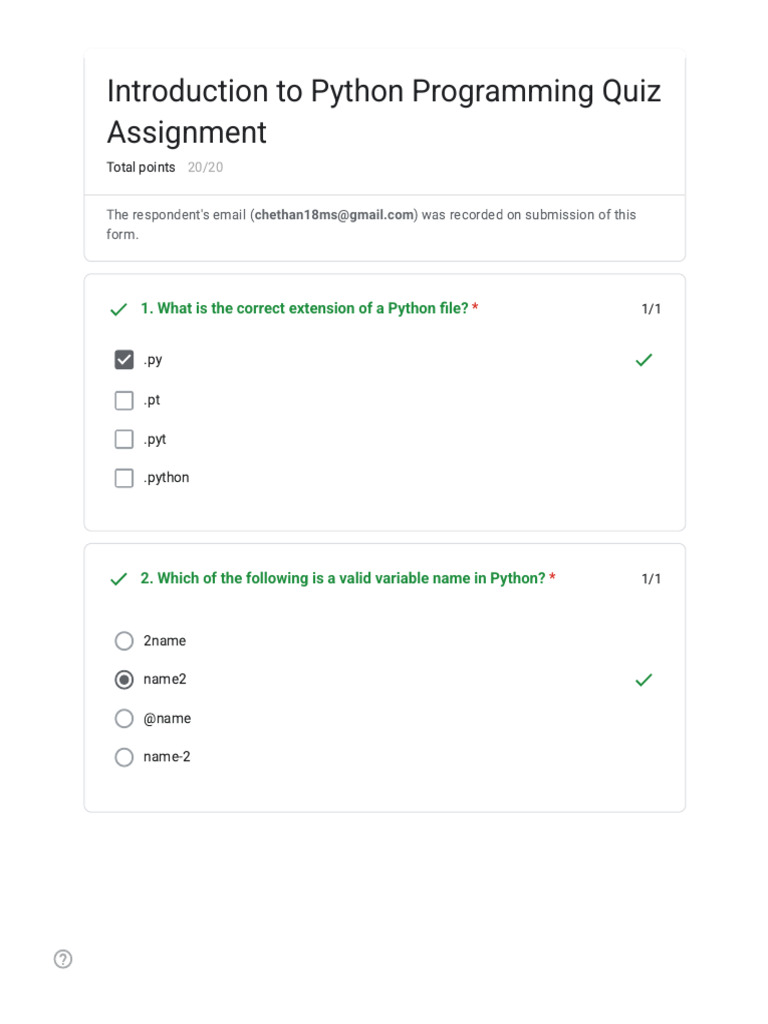The height and width of the screenshot is (1024, 768).
Task: Click correct-answer tick next to name2 option
Action: 644,680
